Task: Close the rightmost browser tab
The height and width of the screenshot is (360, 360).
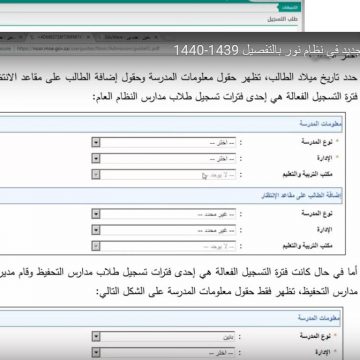Action: pos(156,36)
